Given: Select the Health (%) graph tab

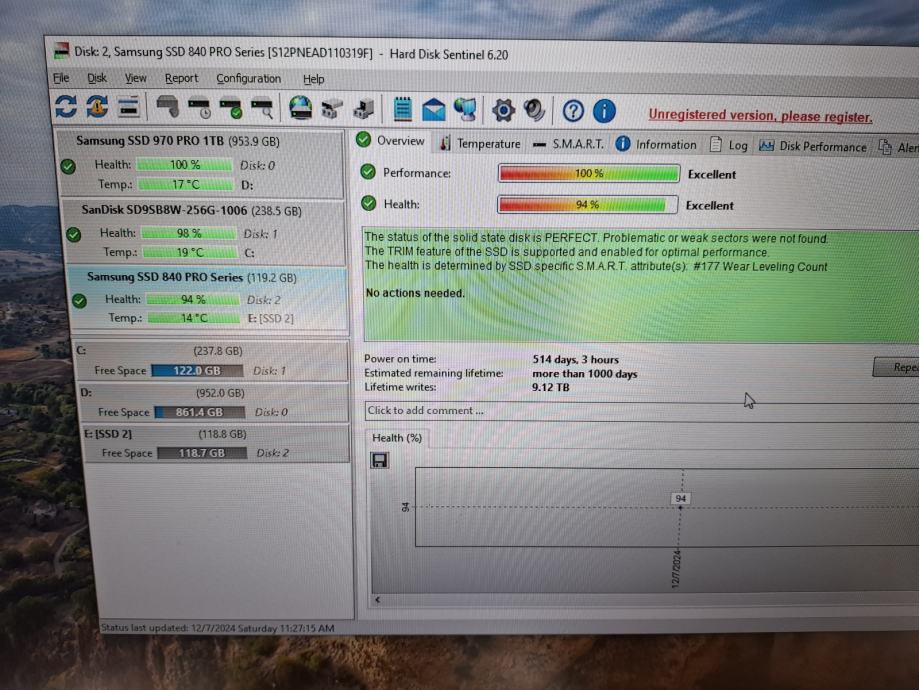Looking at the screenshot, I should [397, 438].
